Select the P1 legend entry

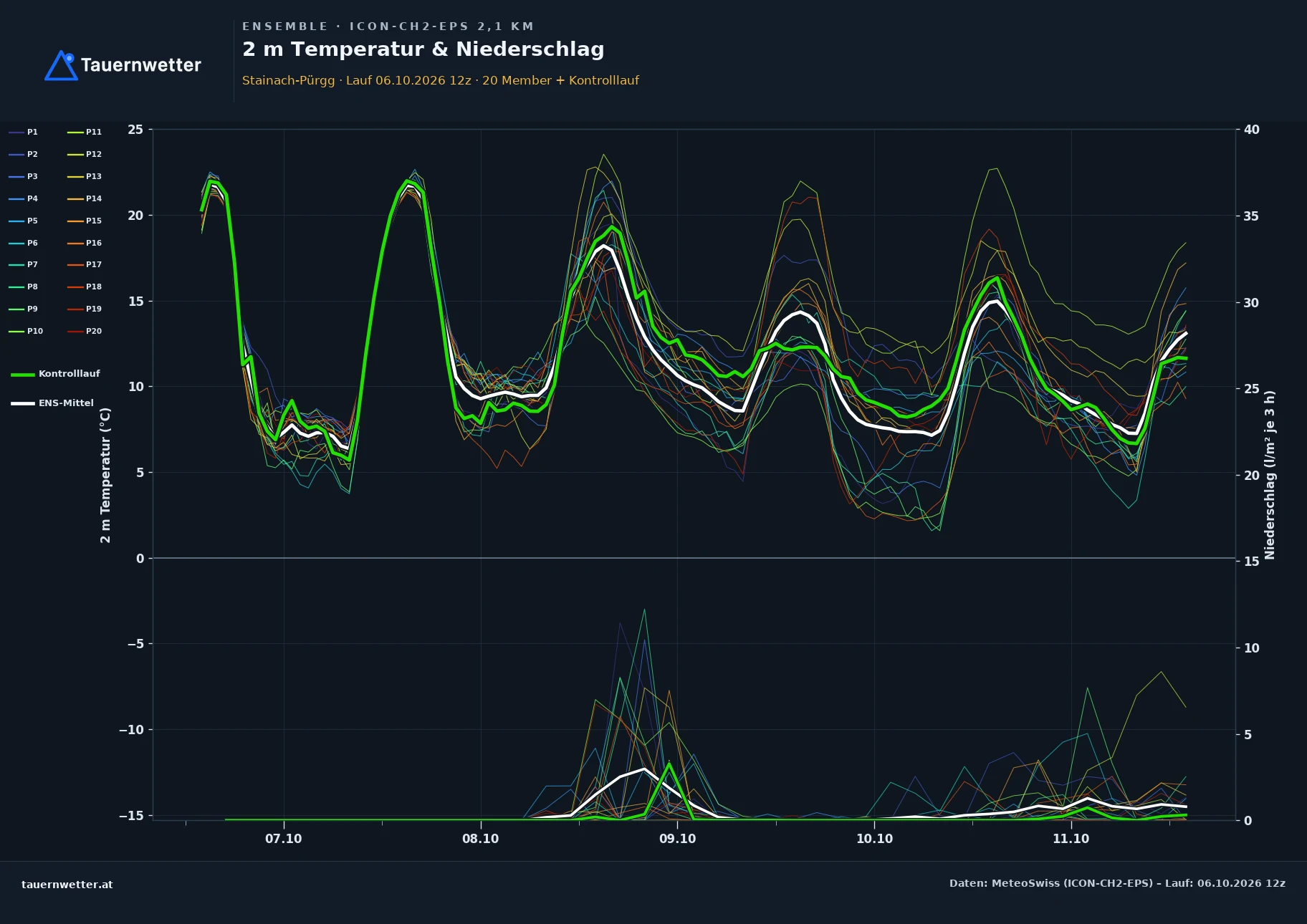(x=23, y=132)
